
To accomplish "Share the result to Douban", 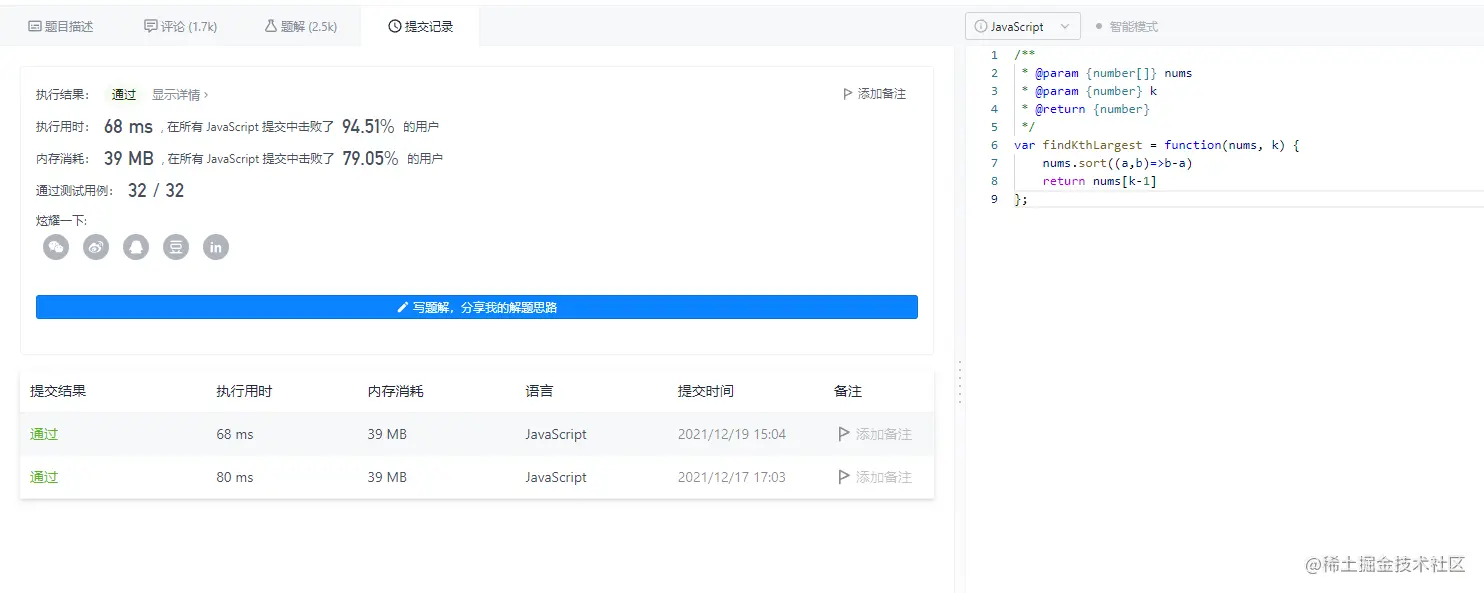I will point(176,247).
